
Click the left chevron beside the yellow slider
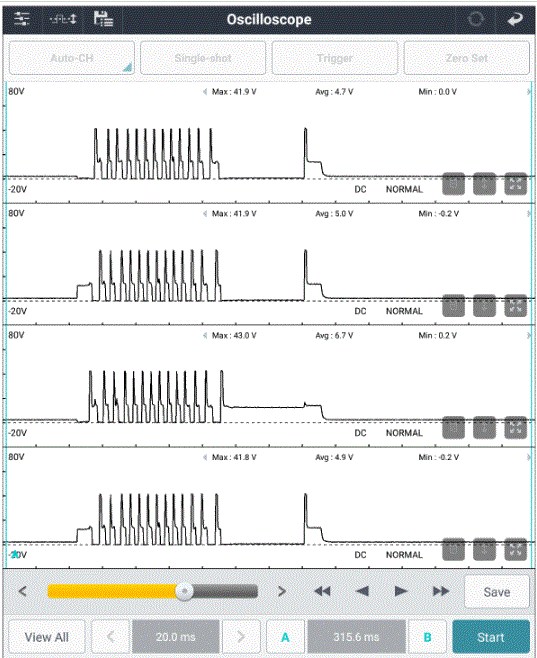pyautogui.click(x=23, y=591)
